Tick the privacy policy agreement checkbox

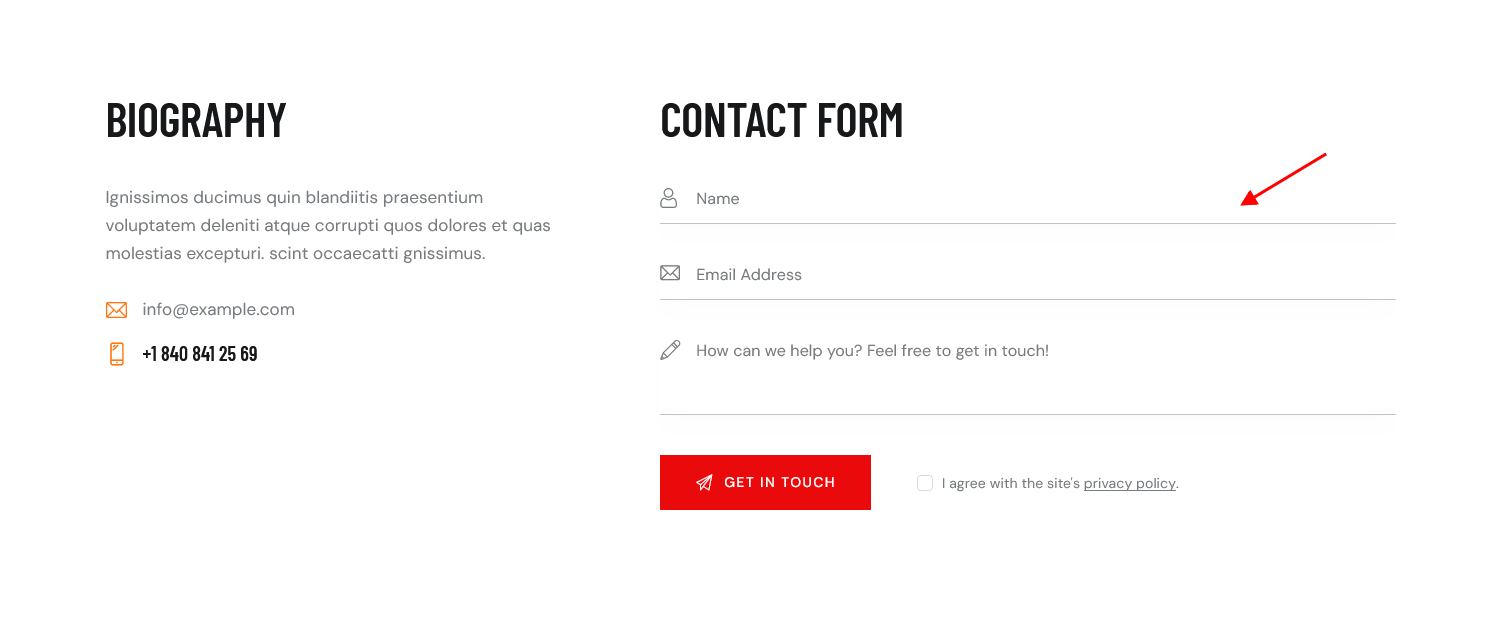pos(925,483)
